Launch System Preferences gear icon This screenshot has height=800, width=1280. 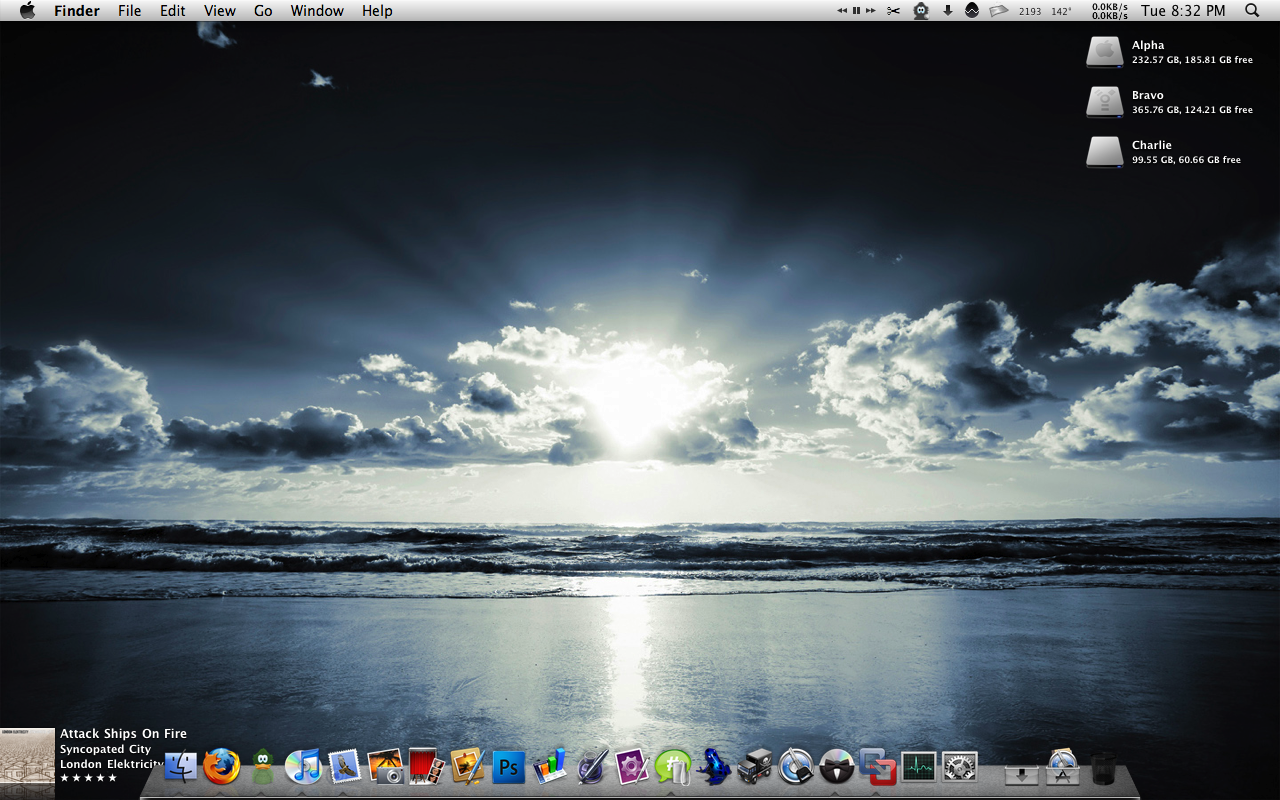point(959,767)
